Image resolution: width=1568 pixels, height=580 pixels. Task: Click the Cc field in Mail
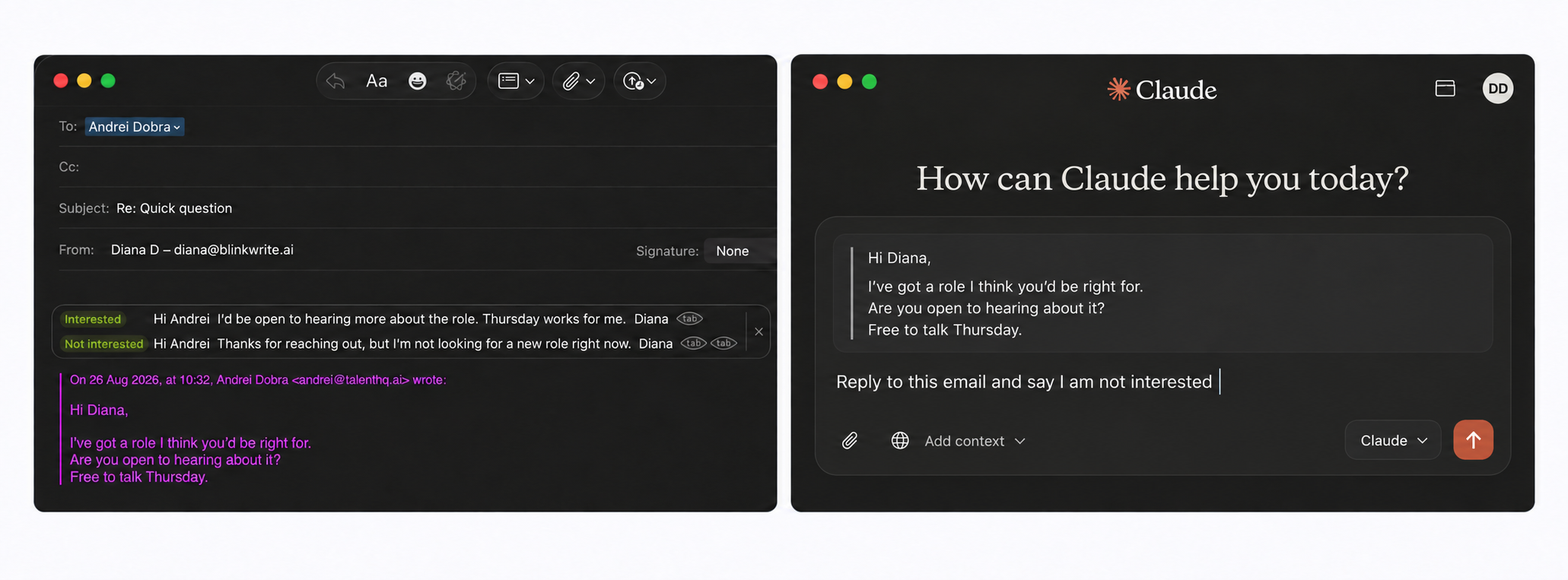coord(417,166)
